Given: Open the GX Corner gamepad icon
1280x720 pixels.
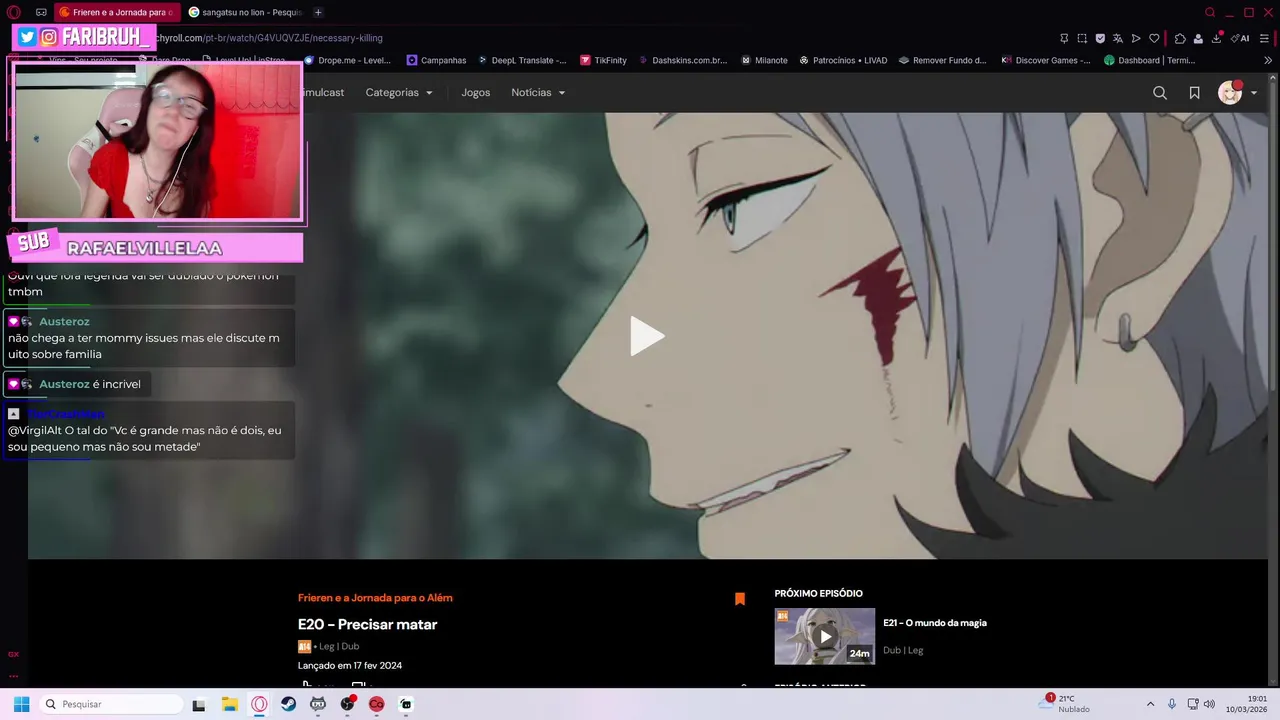Looking at the screenshot, I should (41, 12).
